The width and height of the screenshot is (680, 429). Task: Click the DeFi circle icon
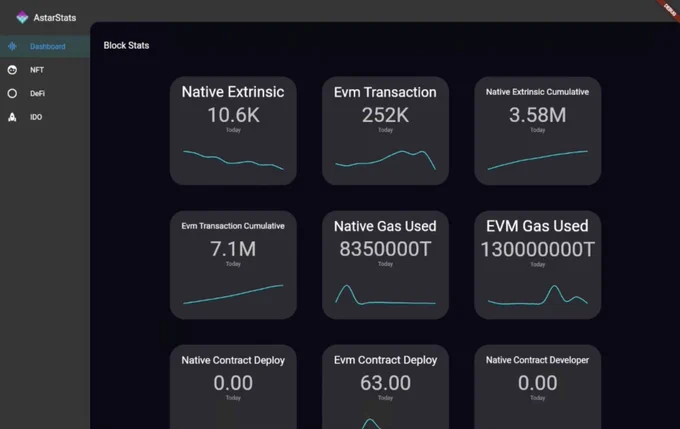pyautogui.click(x=12, y=93)
